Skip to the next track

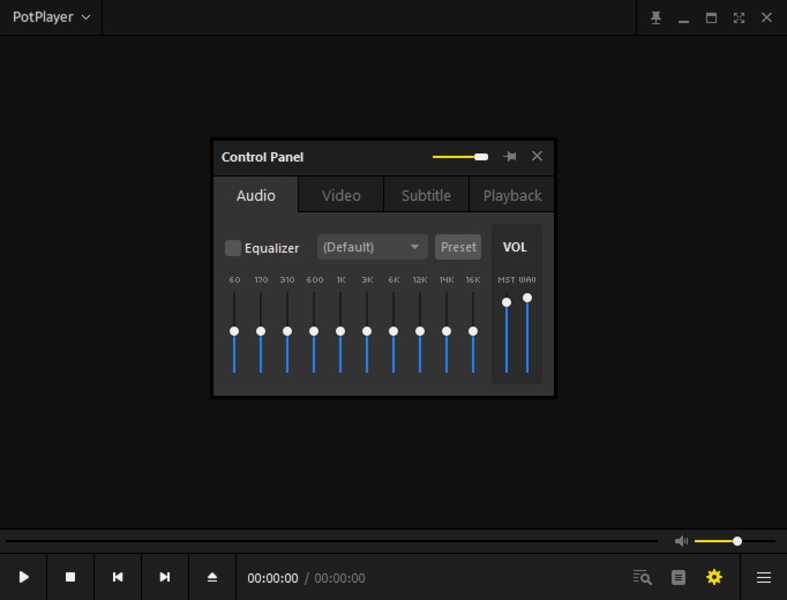coord(164,577)
